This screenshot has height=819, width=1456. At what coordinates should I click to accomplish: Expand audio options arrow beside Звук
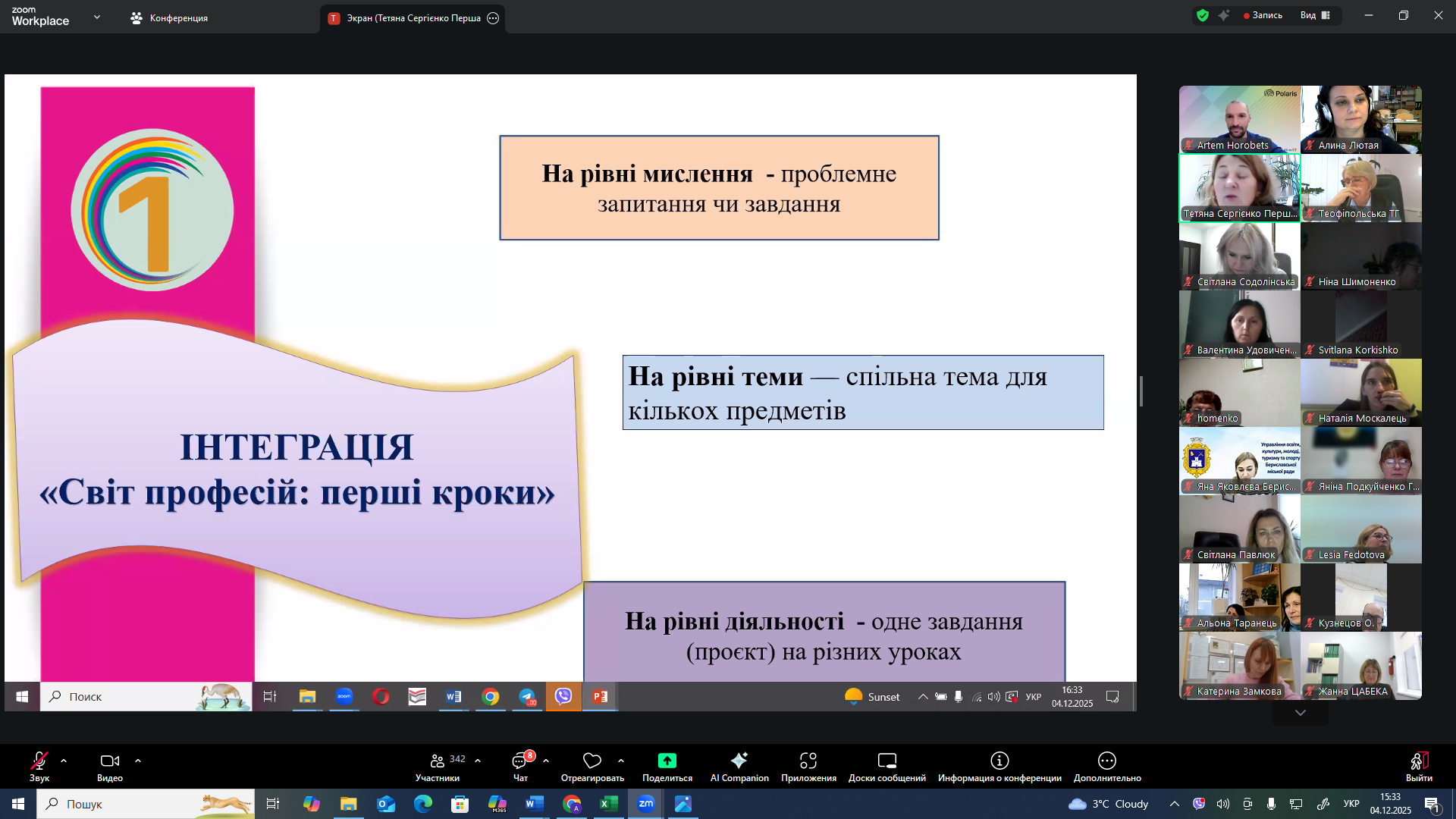(64, 761)
